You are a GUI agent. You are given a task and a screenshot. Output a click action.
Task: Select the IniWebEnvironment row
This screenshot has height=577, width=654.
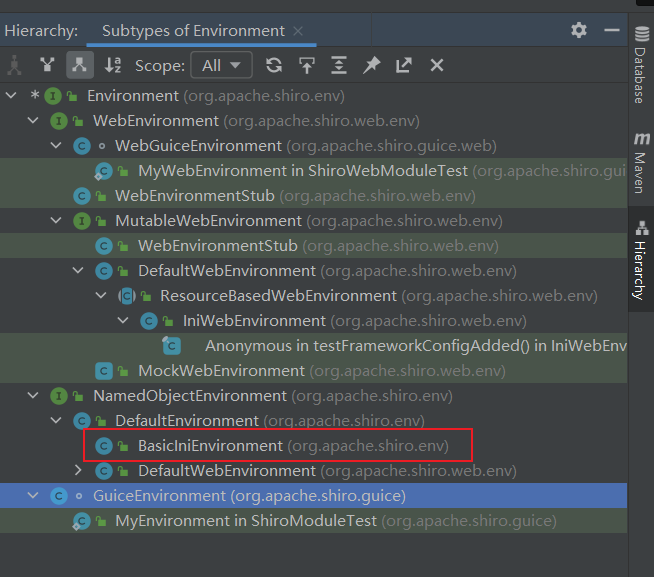click(313, 321)
